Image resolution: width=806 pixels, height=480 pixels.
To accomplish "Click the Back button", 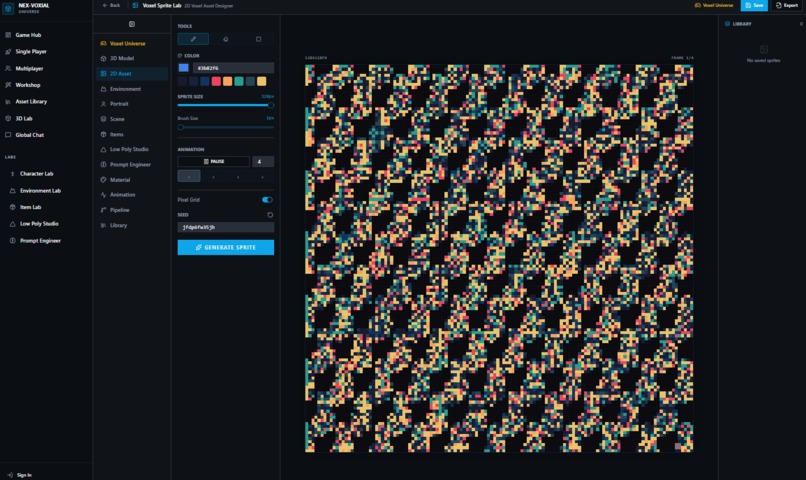I will (111, 5).
